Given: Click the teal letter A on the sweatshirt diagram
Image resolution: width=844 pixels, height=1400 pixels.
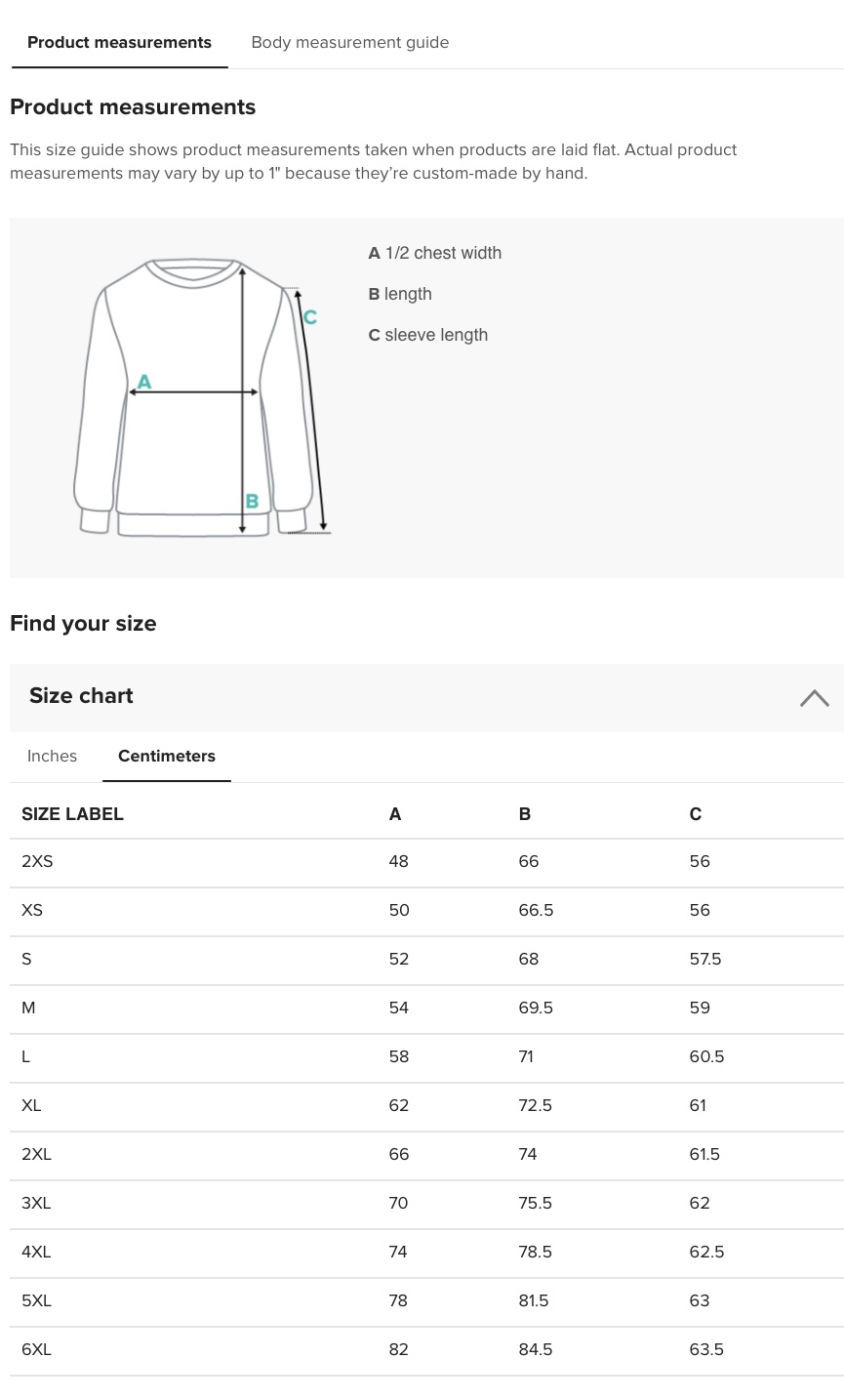Looking at the screenshot, I should 144,382.
